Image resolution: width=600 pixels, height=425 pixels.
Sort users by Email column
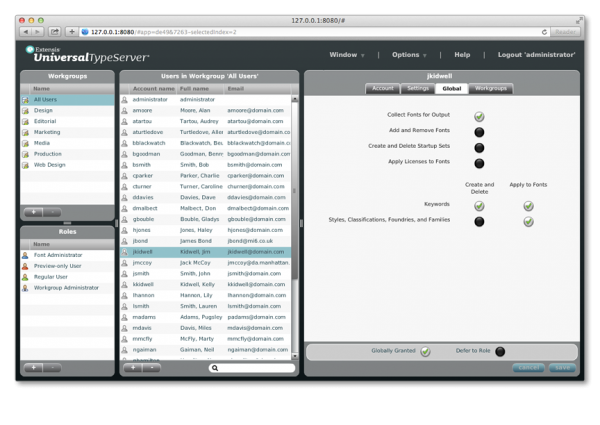click(257, 89)
